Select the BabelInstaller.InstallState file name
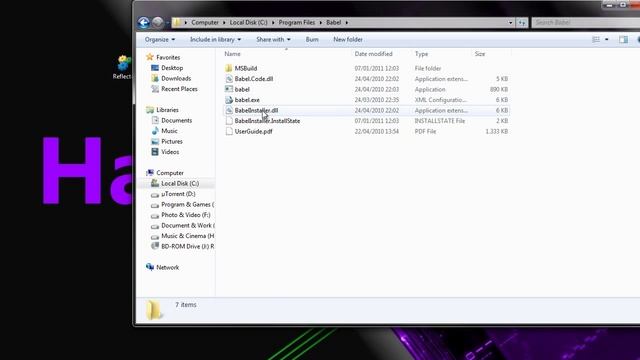The height and width of the screenshot is (360, 640). pos(267,121)
